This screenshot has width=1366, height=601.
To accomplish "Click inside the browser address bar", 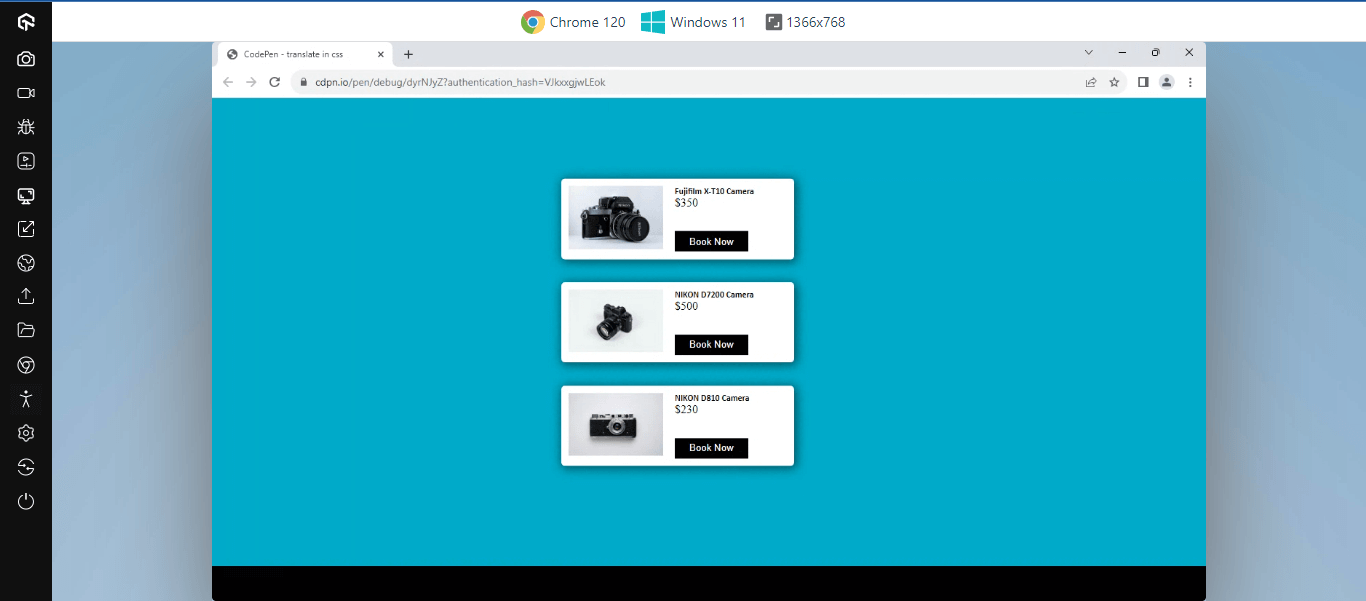I will (600, 82).
